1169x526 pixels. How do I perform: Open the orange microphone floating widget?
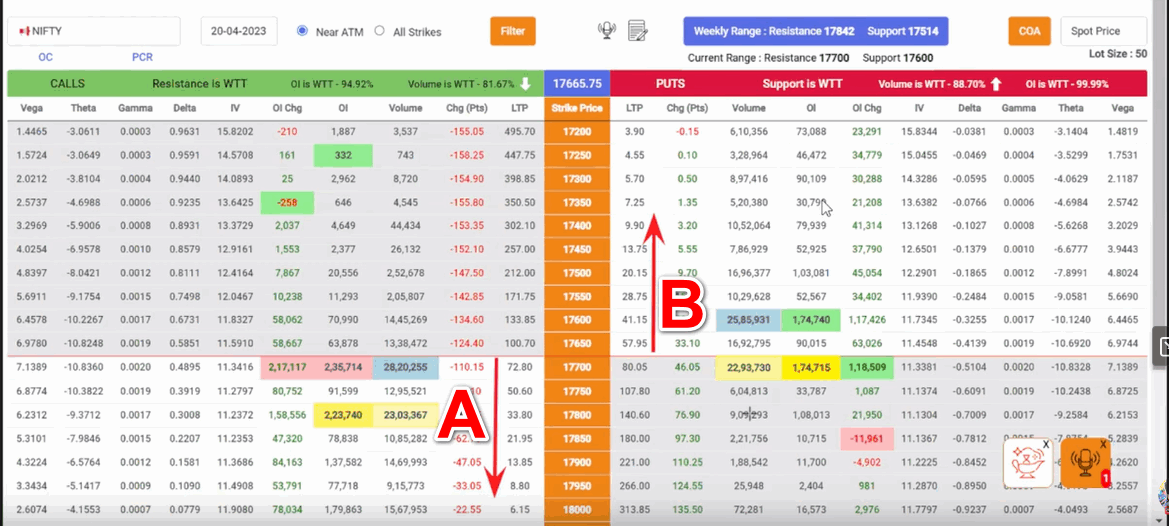[1084, 465]
